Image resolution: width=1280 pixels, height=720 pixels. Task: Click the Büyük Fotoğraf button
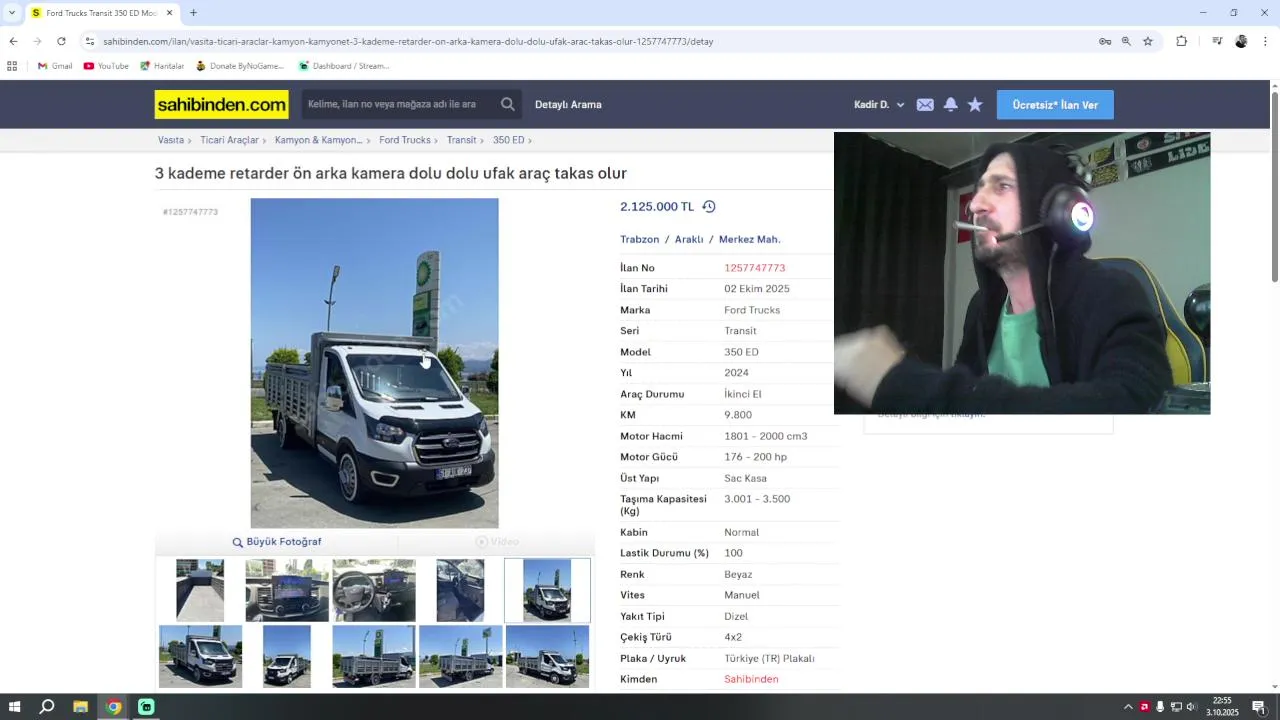[x=277, y=542]
